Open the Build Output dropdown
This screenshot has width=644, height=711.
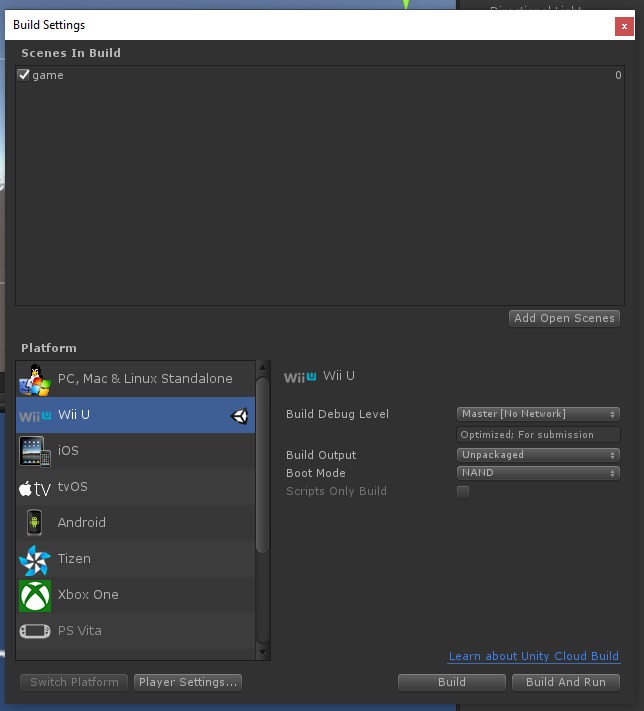(x=538, y=454)
